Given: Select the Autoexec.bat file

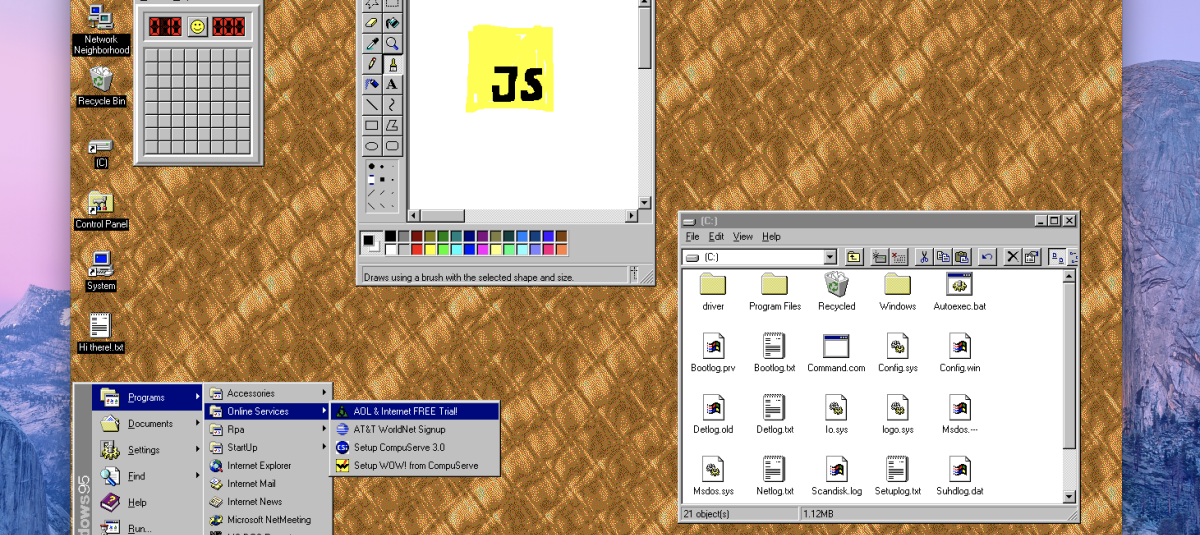Looking at the screenshot, I should pos(959,291).
